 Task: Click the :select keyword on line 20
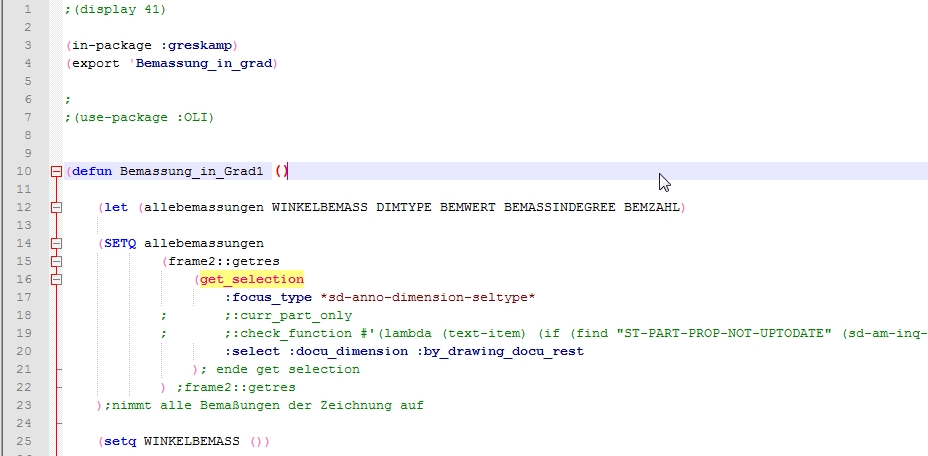click(252, 352)
